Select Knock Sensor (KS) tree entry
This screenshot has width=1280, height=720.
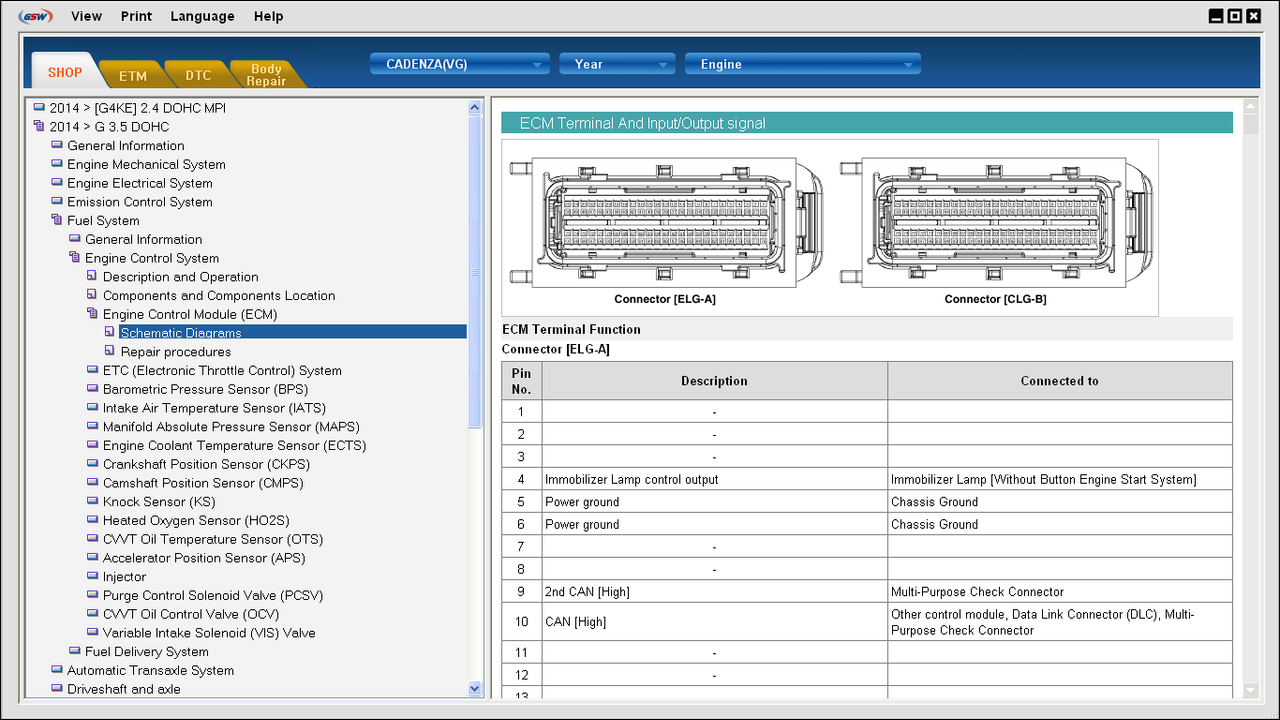click(159, 502)
